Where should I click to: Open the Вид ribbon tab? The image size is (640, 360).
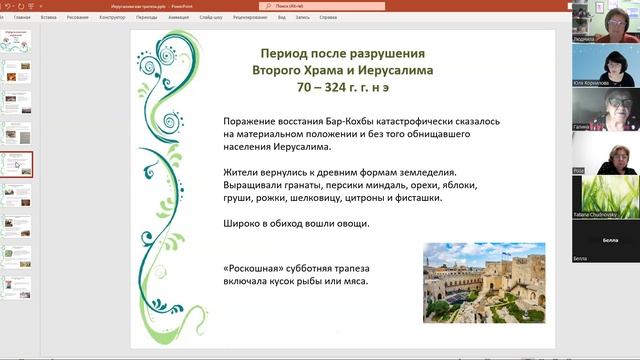coord(282,18)
